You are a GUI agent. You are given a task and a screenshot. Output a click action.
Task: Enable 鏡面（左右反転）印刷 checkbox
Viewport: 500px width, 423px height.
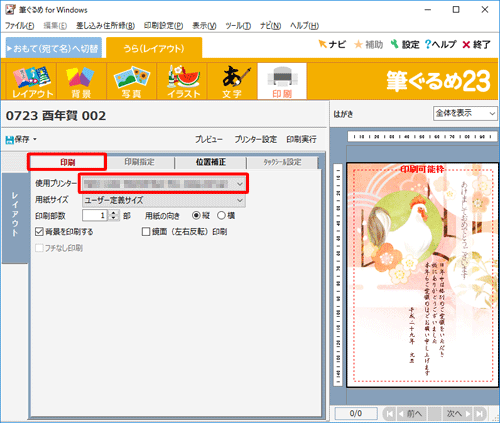pos(146,232)
